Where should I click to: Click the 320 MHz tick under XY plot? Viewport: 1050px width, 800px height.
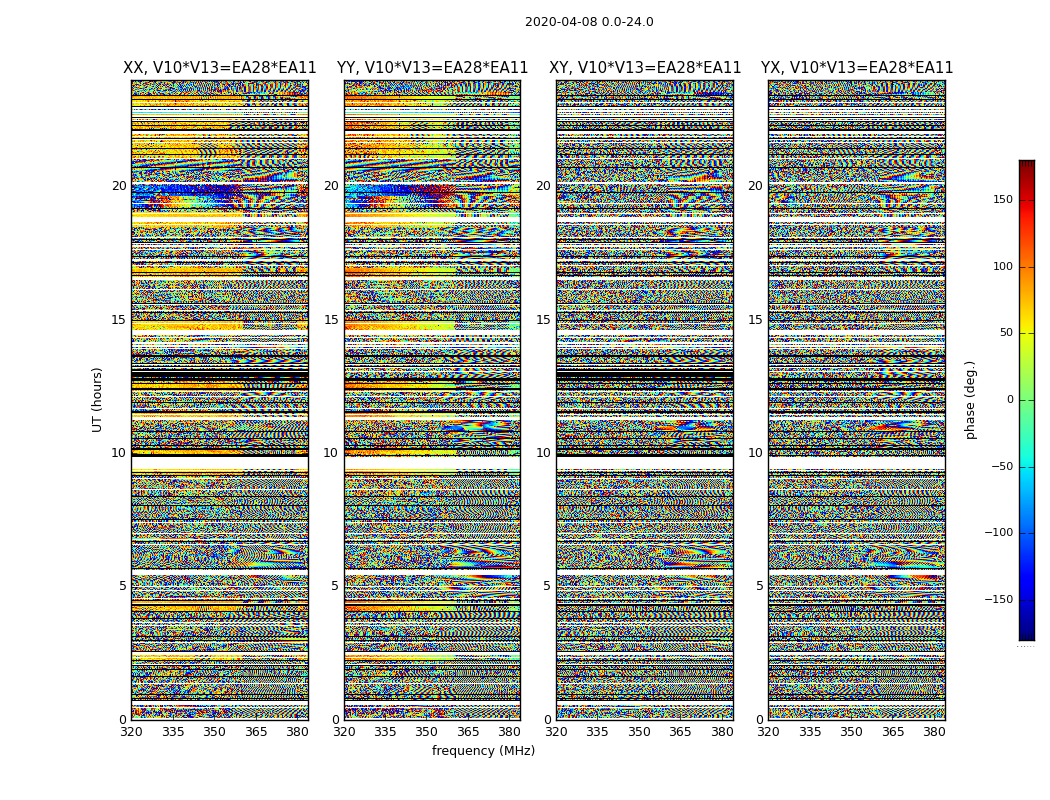click(x=556, y=732)
